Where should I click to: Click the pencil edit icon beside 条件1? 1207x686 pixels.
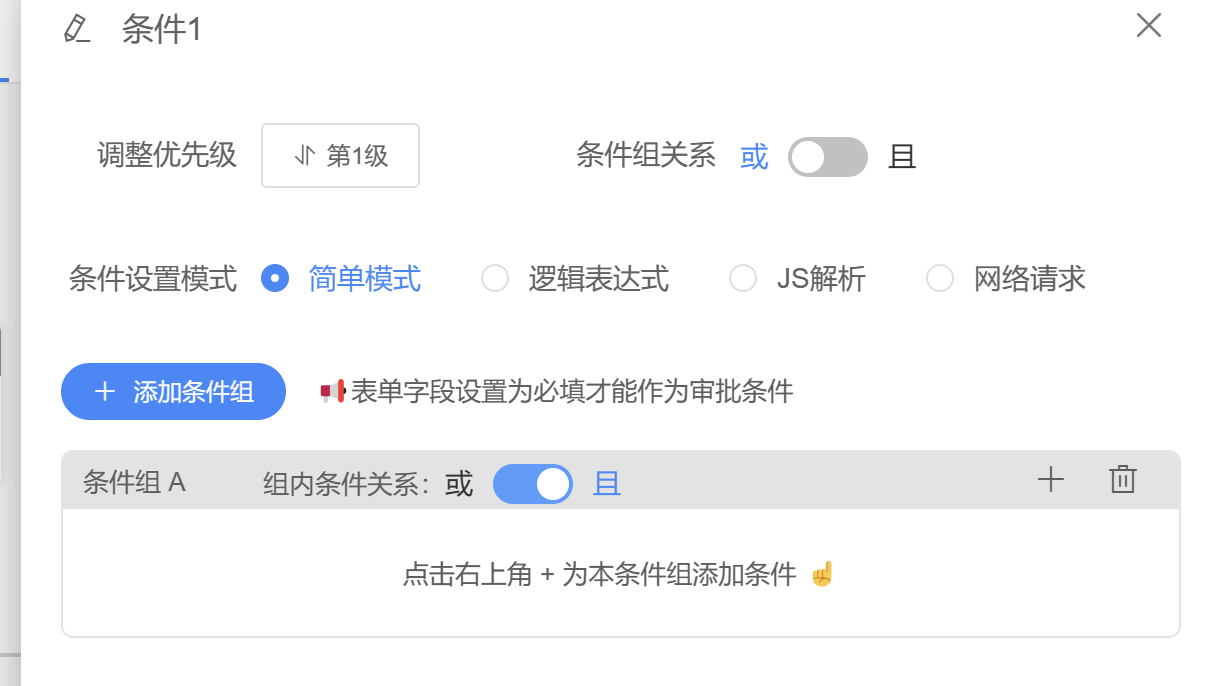pyautogui.click(x=76, y=28)
